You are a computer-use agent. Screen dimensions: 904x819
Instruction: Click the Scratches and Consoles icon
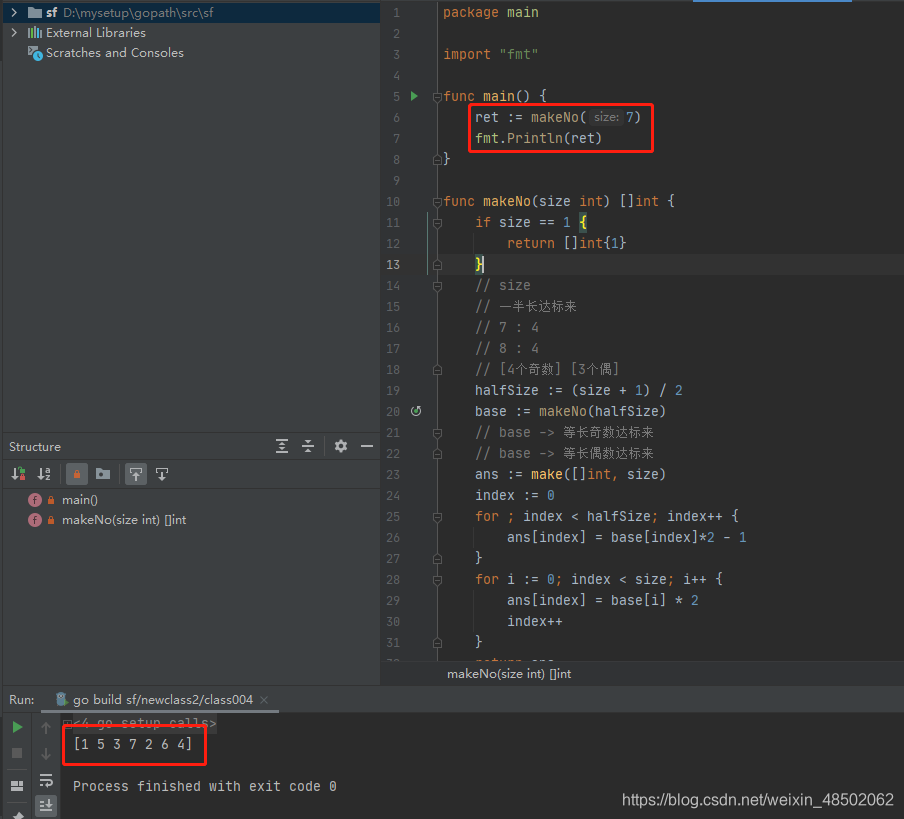[x=35, y=53]
